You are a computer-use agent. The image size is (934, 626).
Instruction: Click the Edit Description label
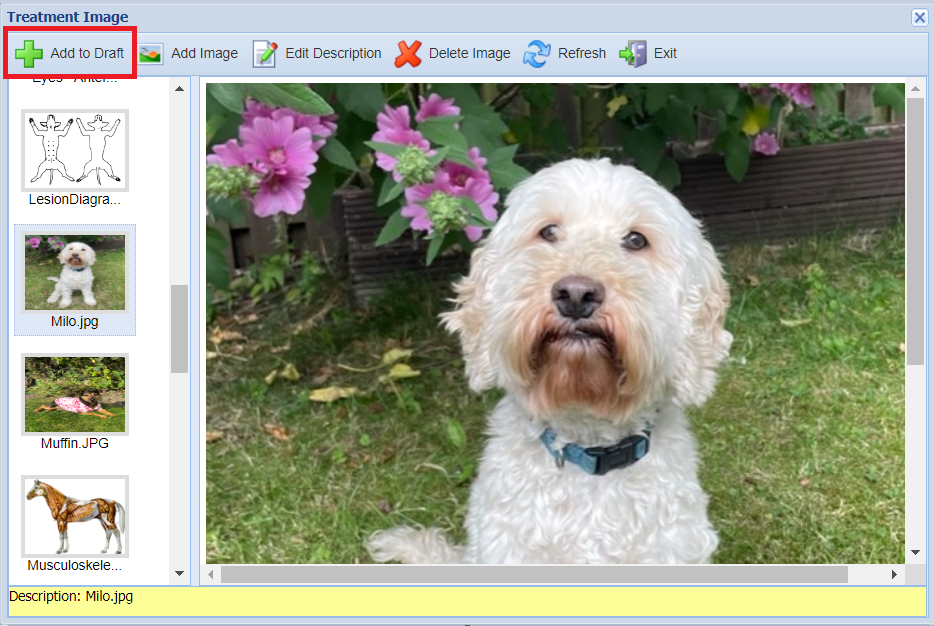click(x=333, y=53)
